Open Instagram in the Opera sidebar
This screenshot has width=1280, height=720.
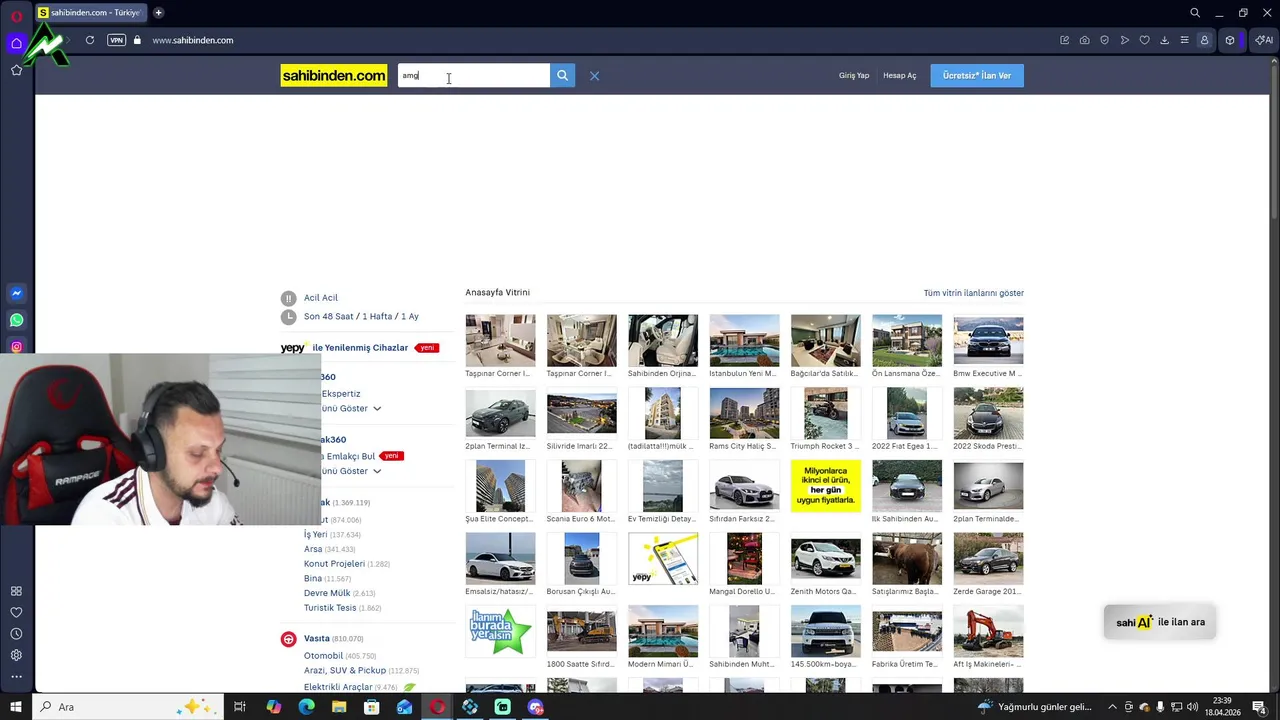pos(16,347)
